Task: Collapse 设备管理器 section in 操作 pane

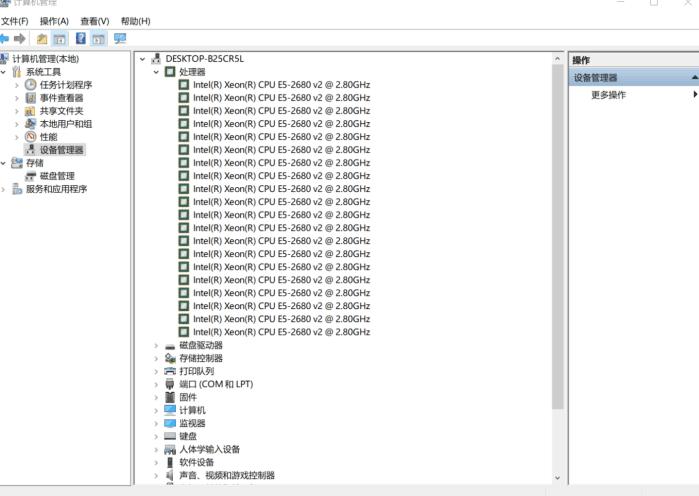Action: [x=695, y=78]
